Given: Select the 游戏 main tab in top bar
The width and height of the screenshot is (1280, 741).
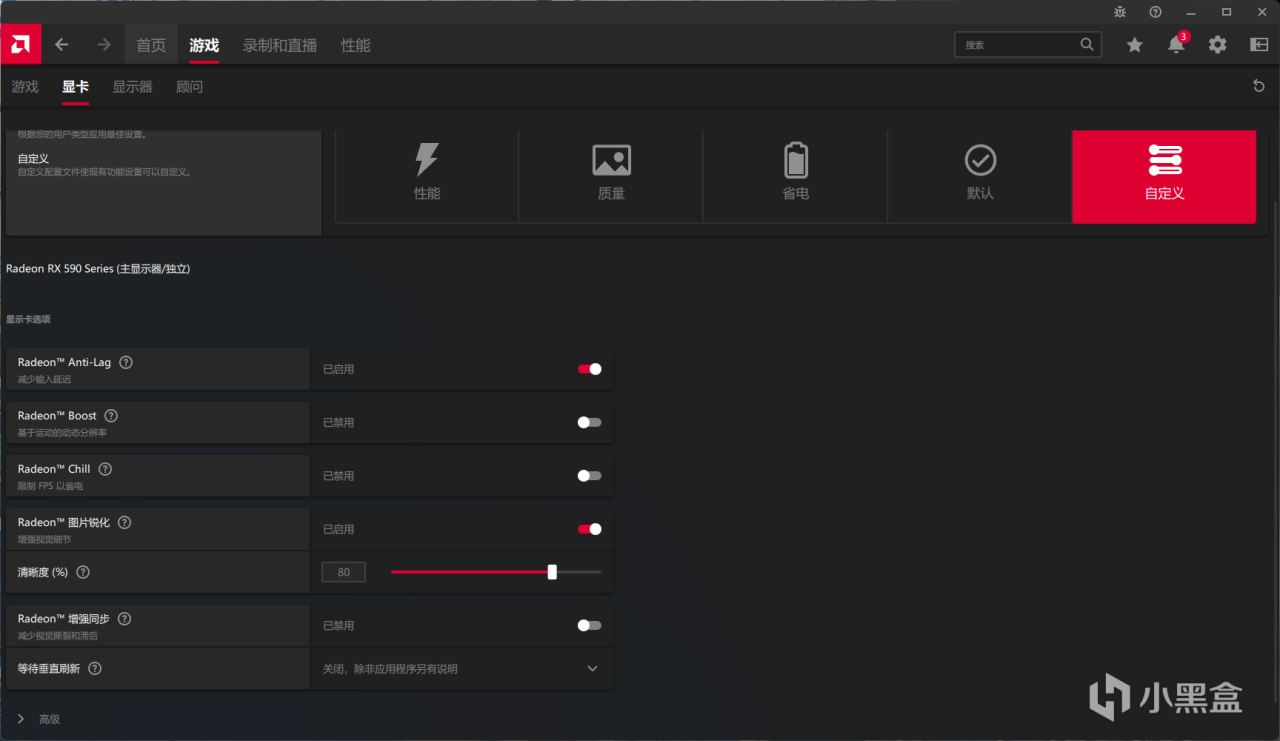Looking at the screenshot, I should click(204, 45).
